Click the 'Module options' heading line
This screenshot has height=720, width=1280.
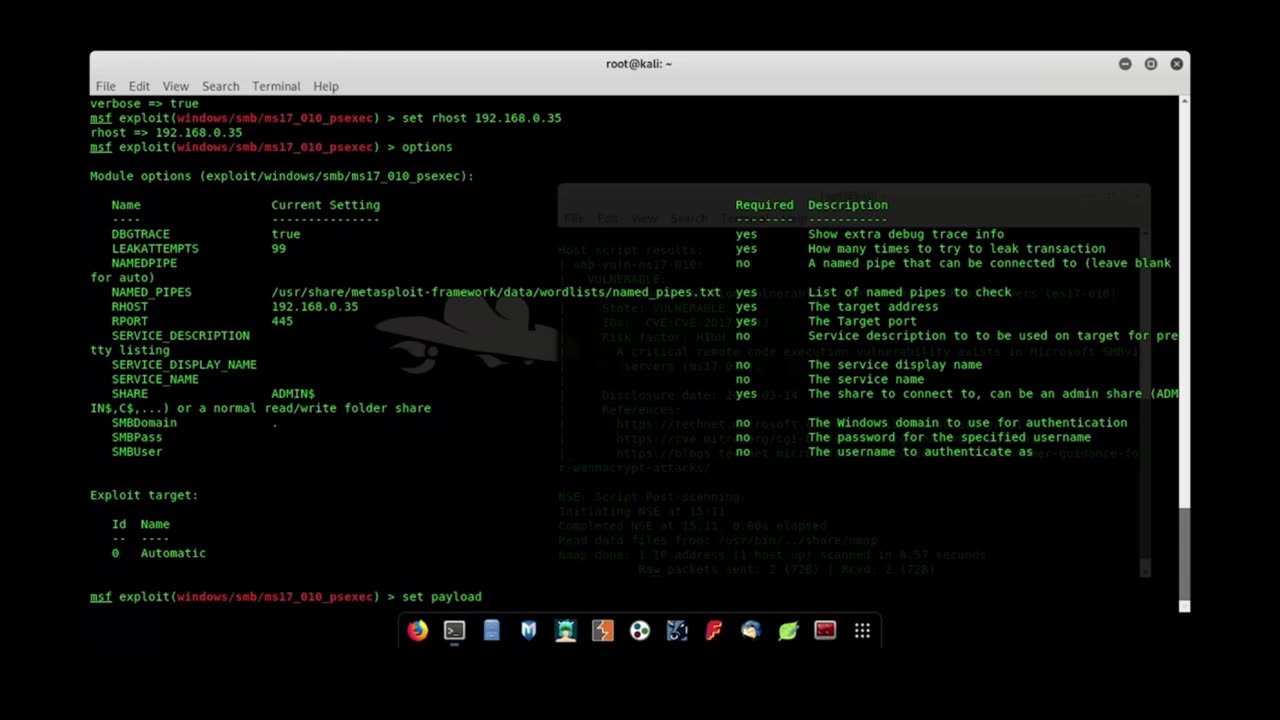(x=282, y=176)
